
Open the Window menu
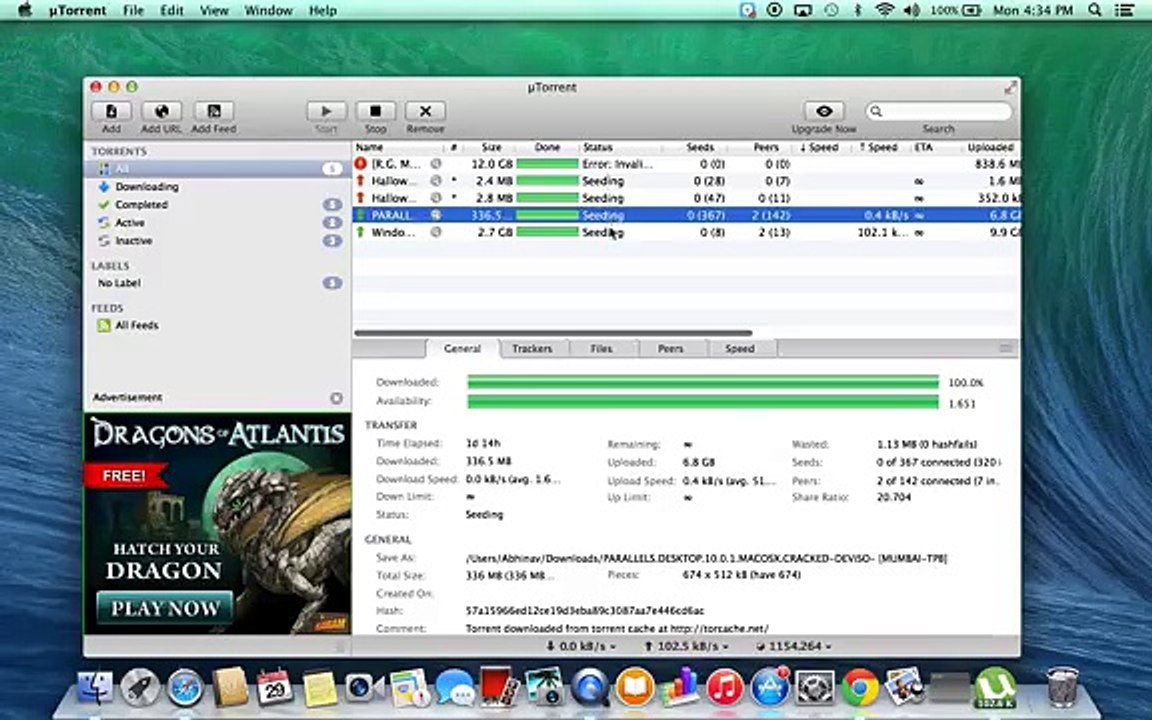point(268,10)
